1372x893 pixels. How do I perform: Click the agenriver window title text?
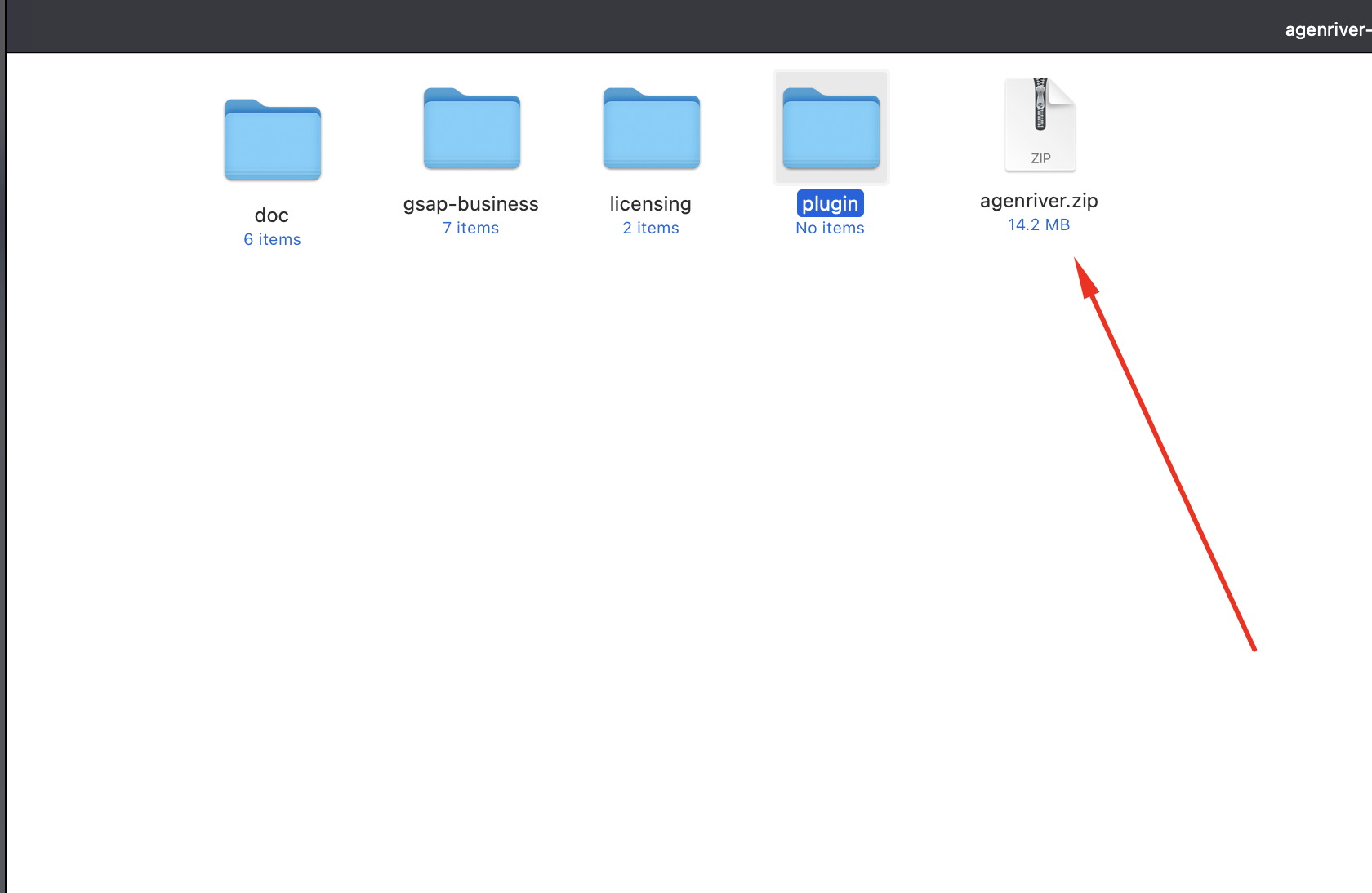tap(1326, 30)
